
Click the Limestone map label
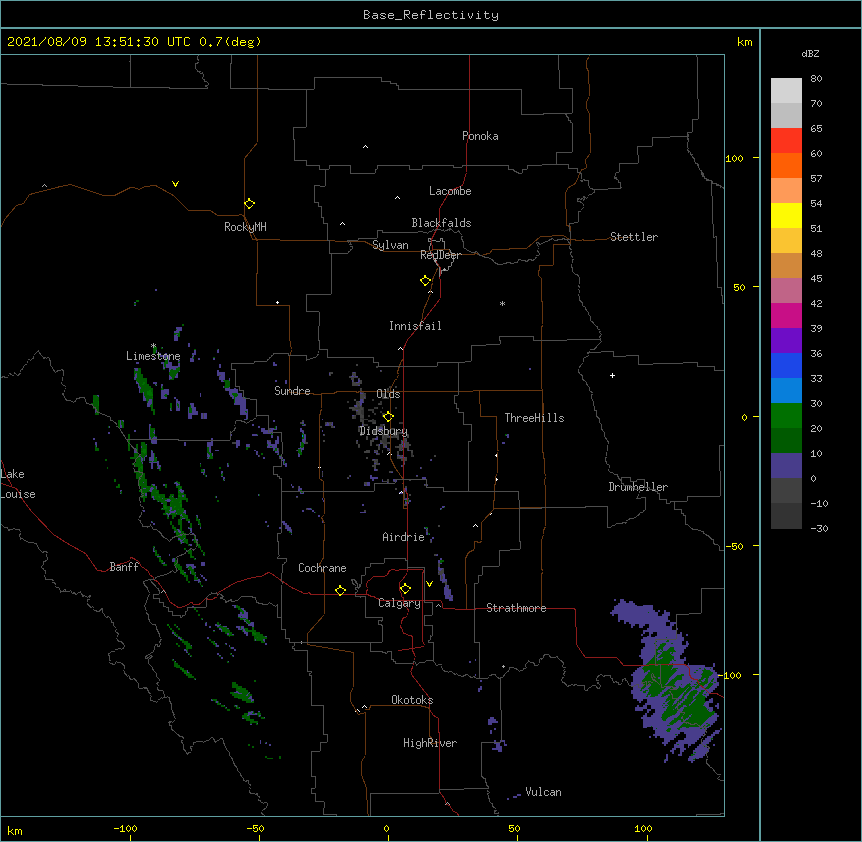[x=153, y=356]
